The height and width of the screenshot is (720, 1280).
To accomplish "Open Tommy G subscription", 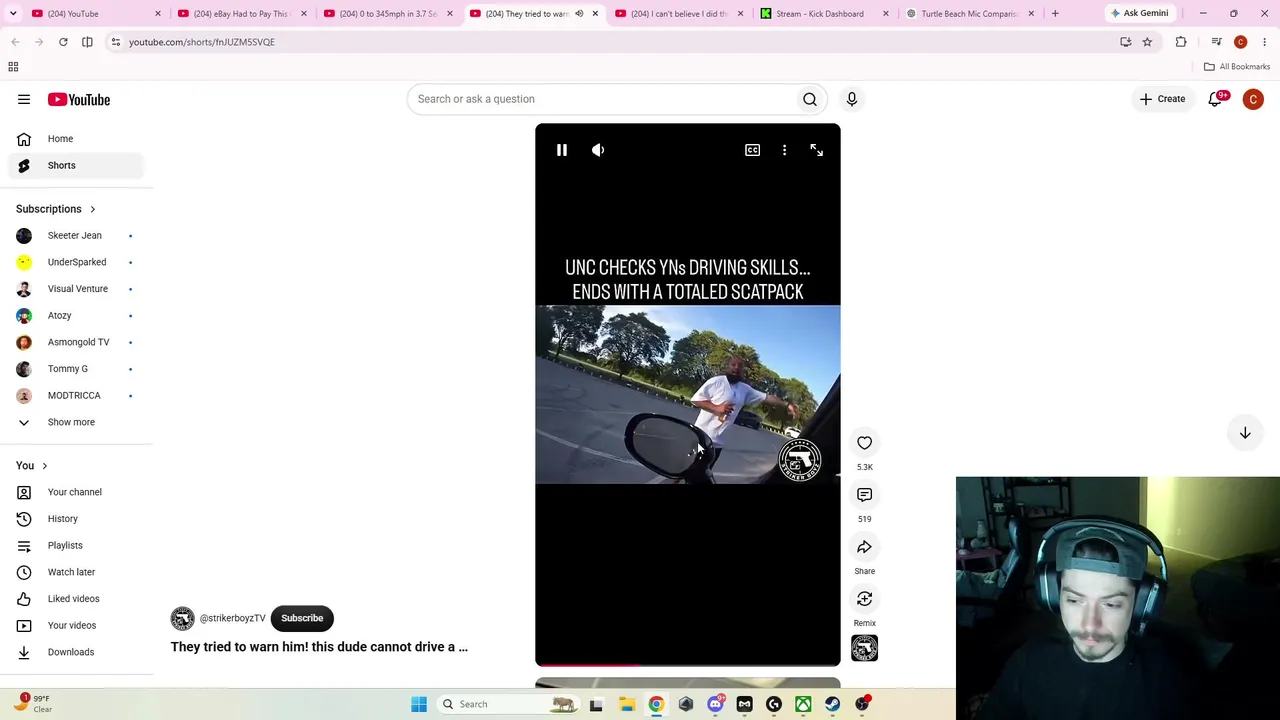I will pyautogui.click(x=76, y=369).
